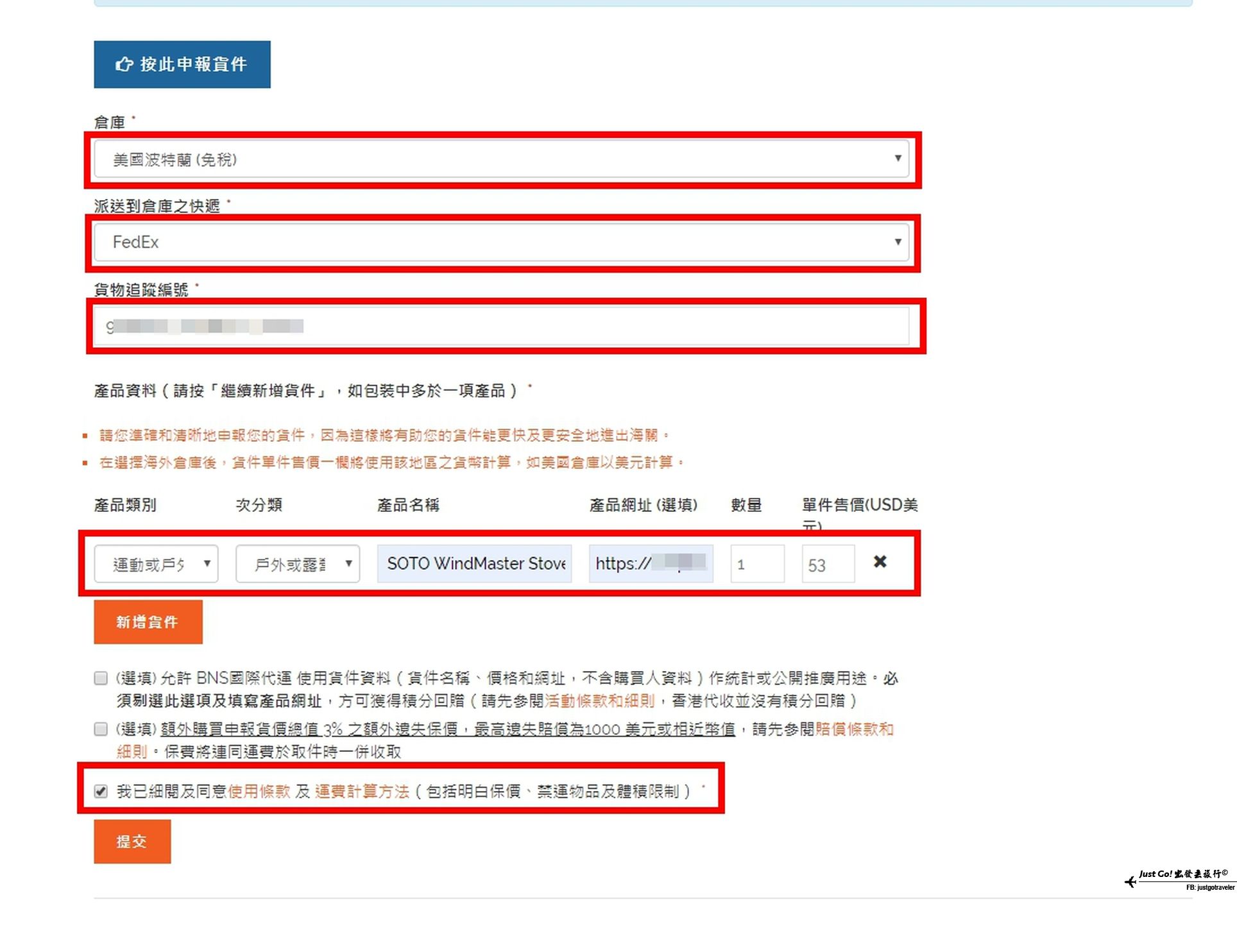
Task: Open the 倉庫 warehouse dropdown
Action: [501, 159]
